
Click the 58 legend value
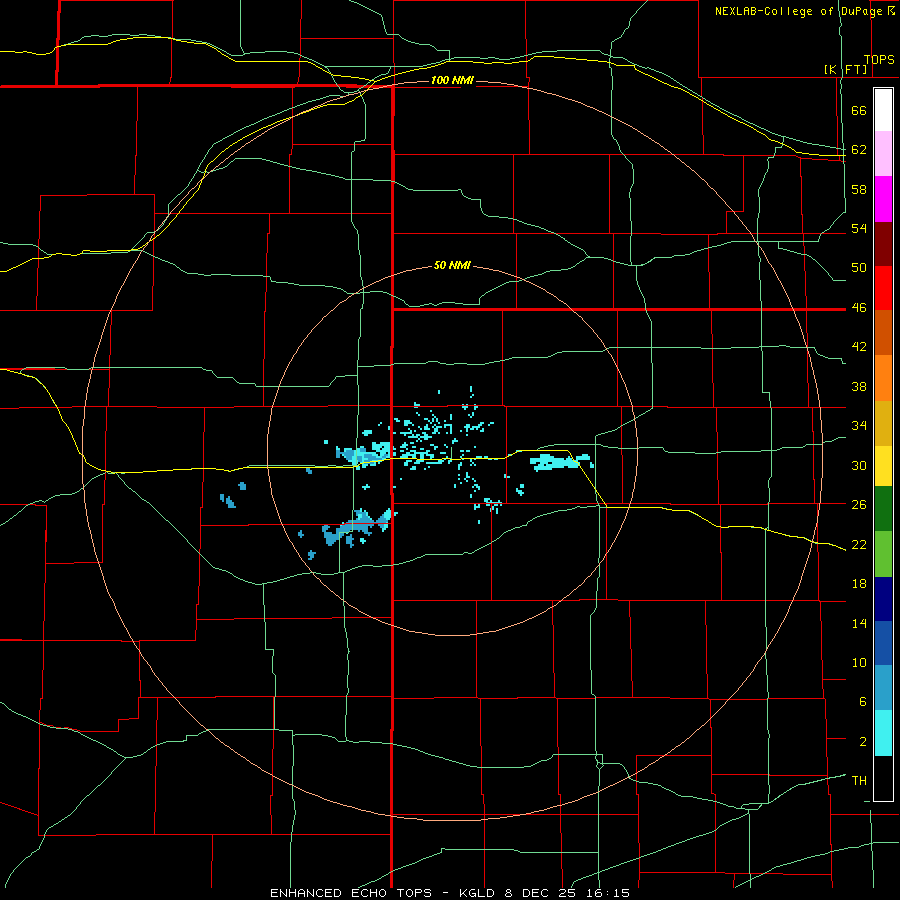pos(859,189)
